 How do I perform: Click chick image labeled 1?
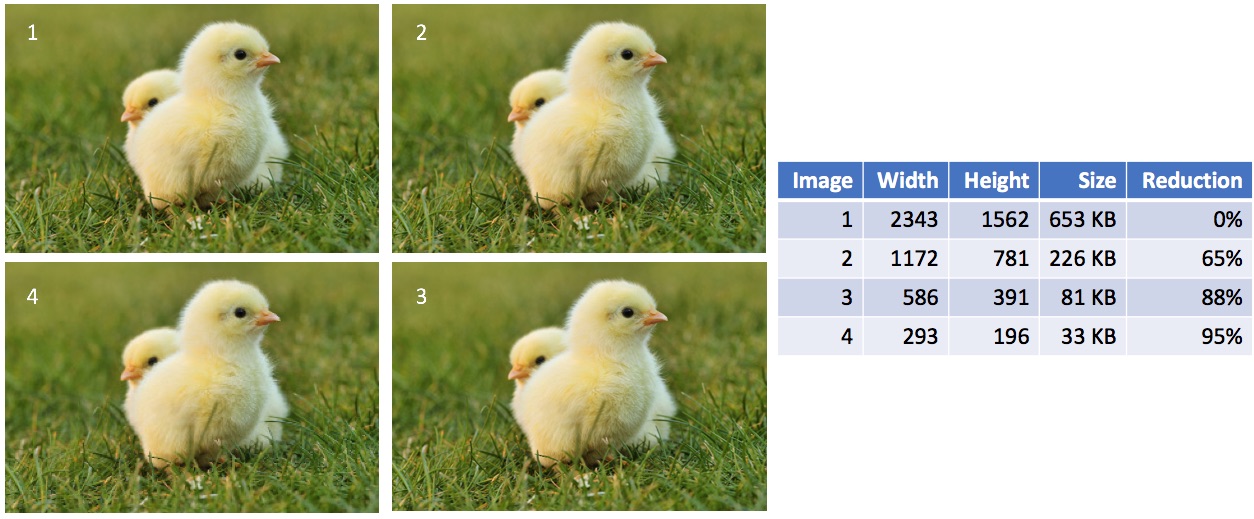point(192,128)
